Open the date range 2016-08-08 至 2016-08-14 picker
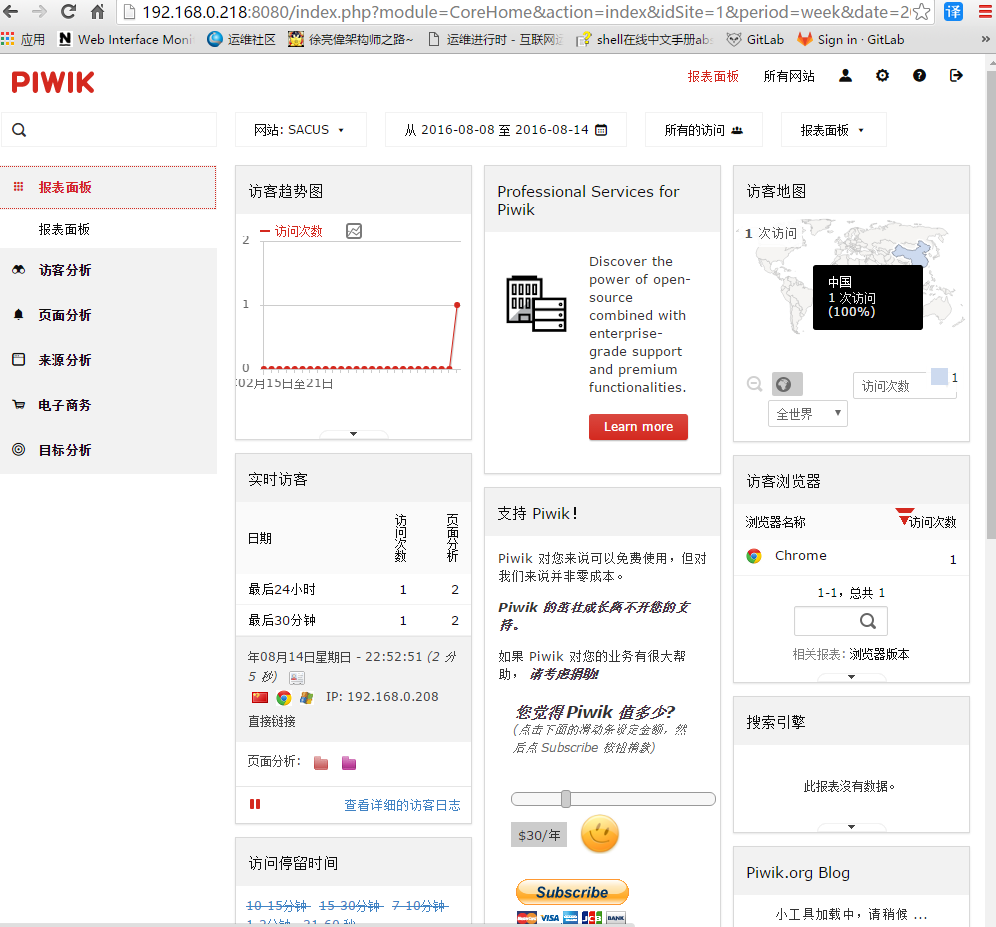The height and width of the screenshot is (927, 996). [x=506, y=130]
